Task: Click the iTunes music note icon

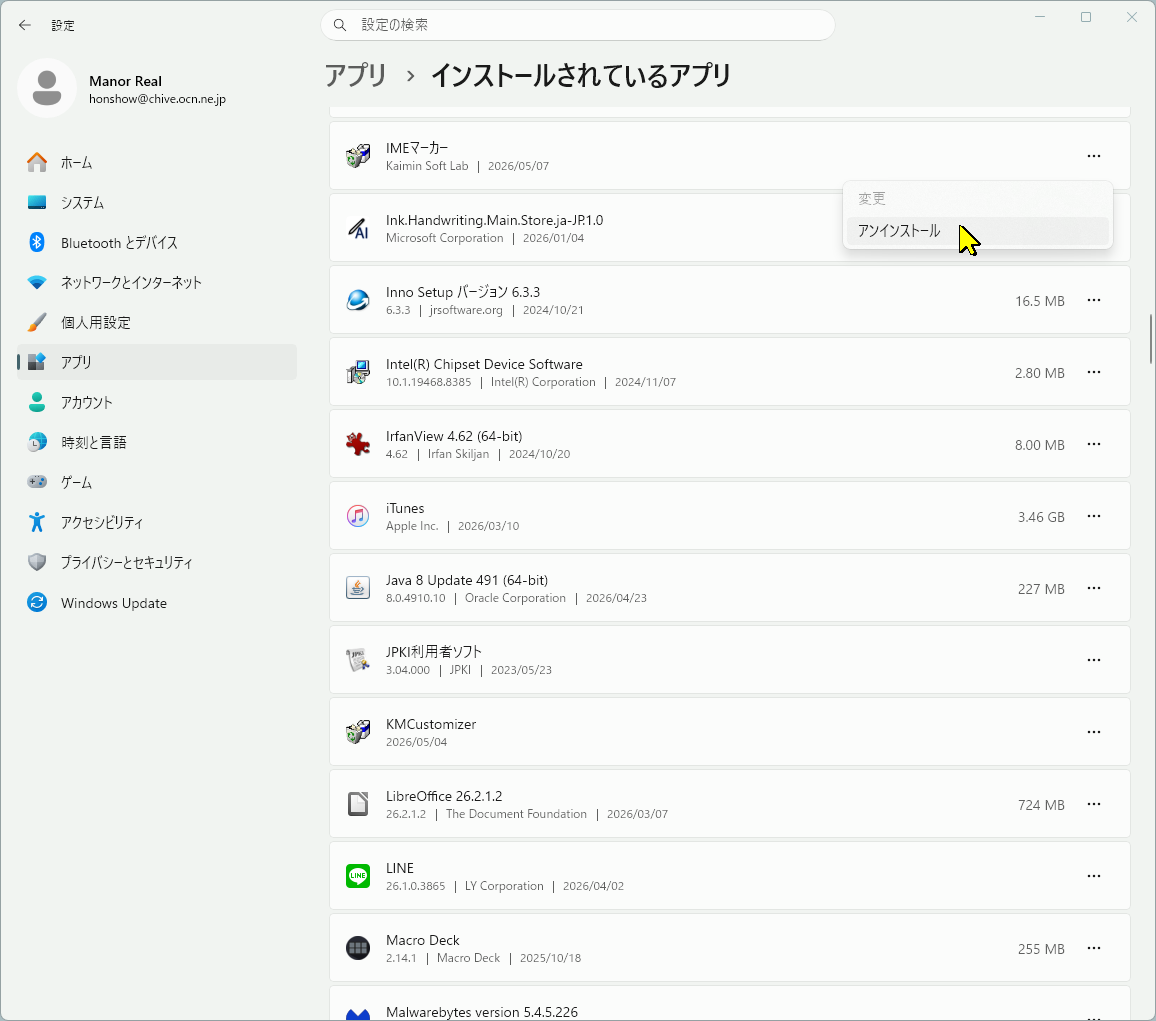Action: 358,516
